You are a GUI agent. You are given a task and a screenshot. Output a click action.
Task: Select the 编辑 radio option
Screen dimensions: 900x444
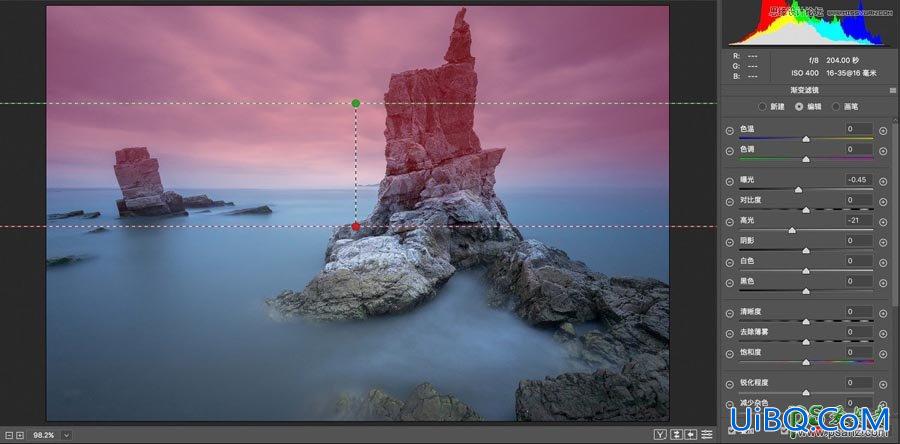click(799, 107)
